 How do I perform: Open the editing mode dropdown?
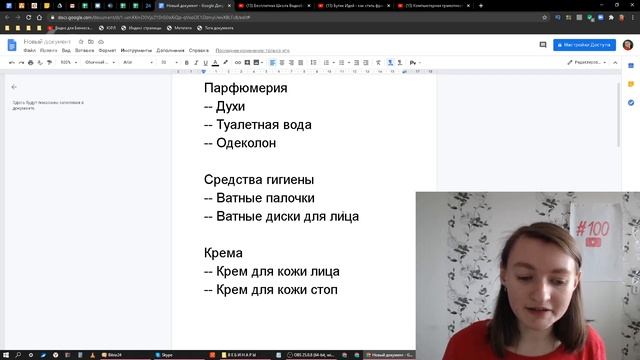point(587,62)
